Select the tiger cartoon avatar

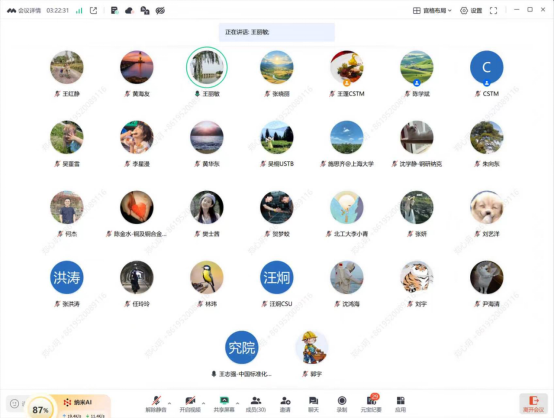coord(417,277)
